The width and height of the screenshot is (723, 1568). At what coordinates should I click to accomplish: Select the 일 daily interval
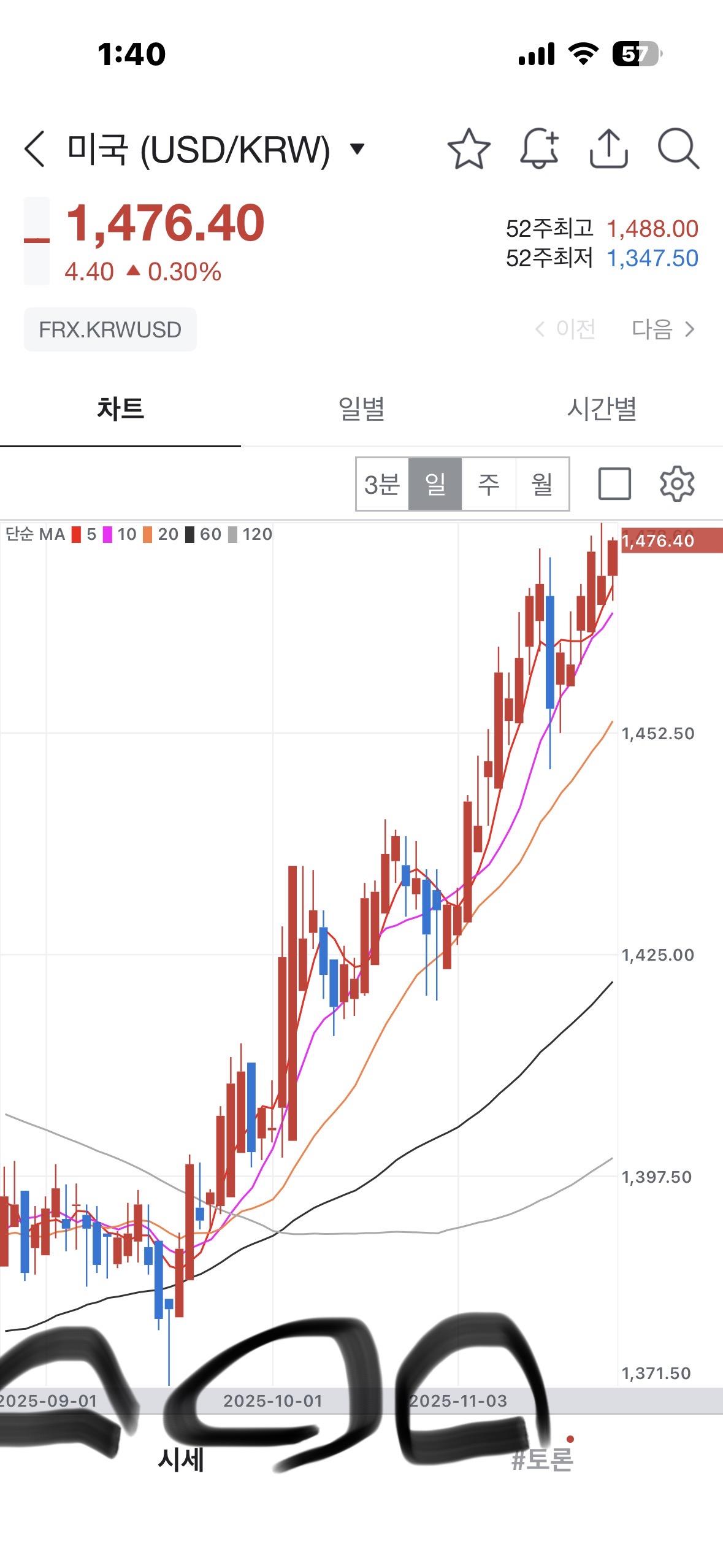click(435, 484)
